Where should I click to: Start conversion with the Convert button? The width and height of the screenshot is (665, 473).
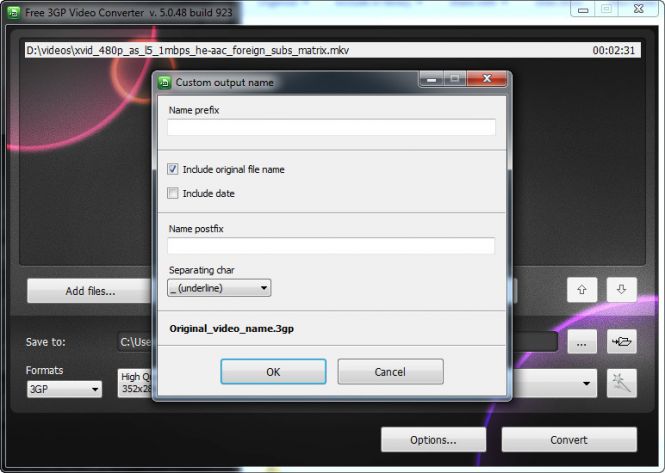coord(568,440)
